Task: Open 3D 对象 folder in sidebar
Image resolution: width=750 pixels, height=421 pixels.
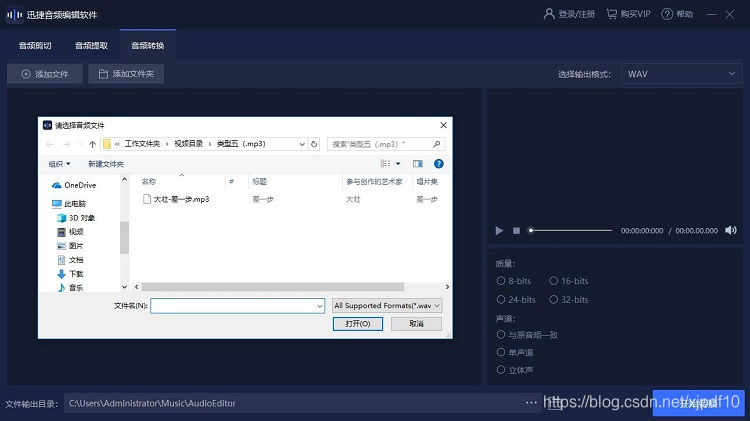Action: [x=76, y=218]
